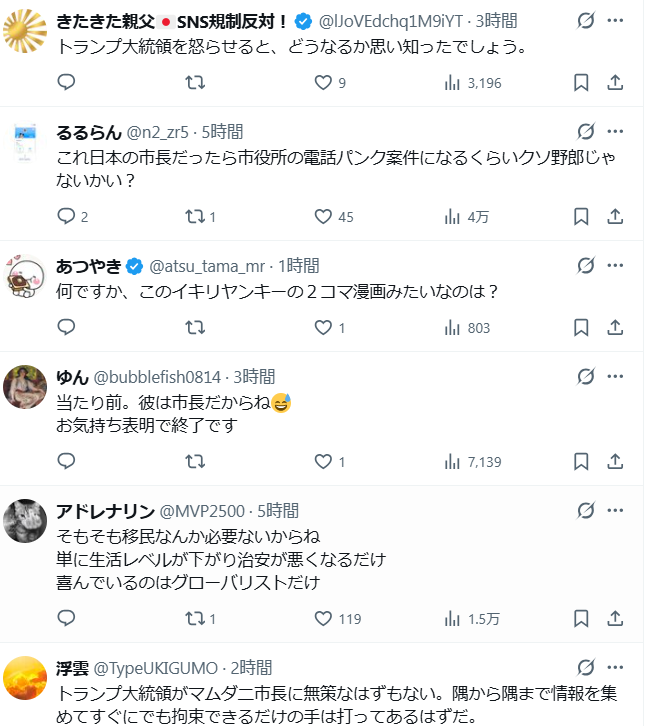This screenshot has width=646, height=726.
Task: Open 5時間 timestamp on るるらん's post
Action: 222,131
